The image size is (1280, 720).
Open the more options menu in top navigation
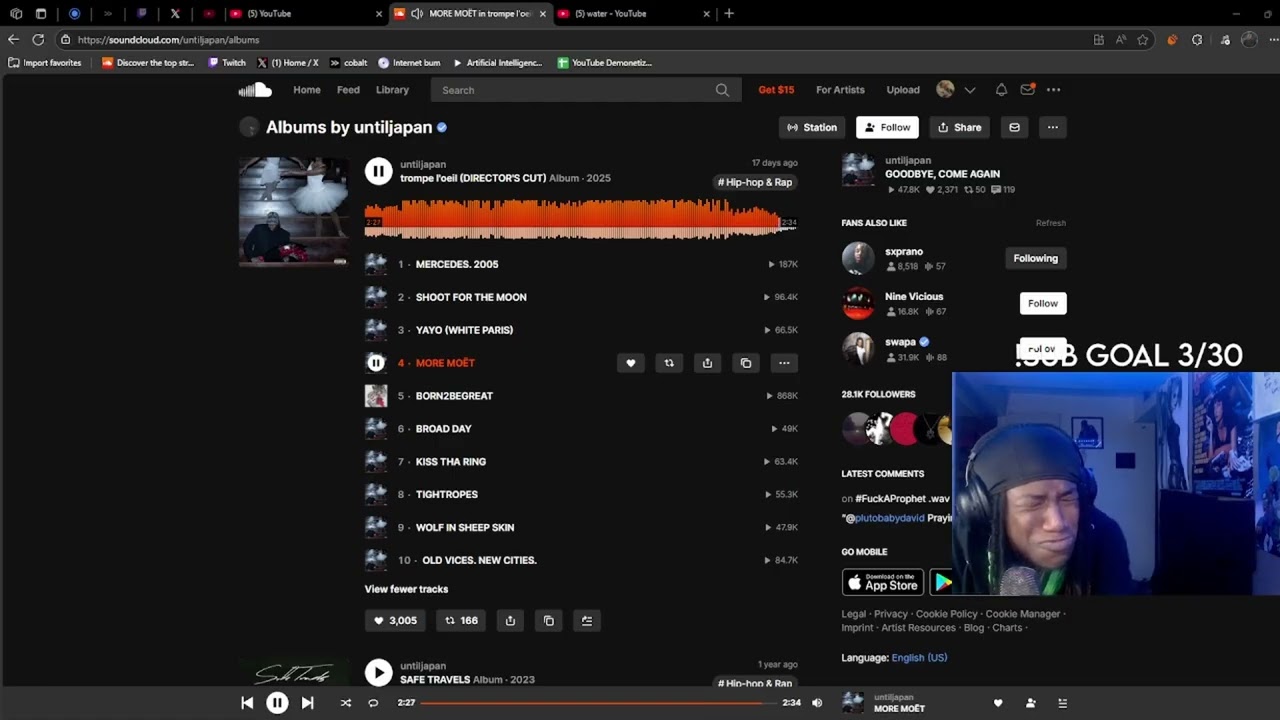coord(1053,90)
